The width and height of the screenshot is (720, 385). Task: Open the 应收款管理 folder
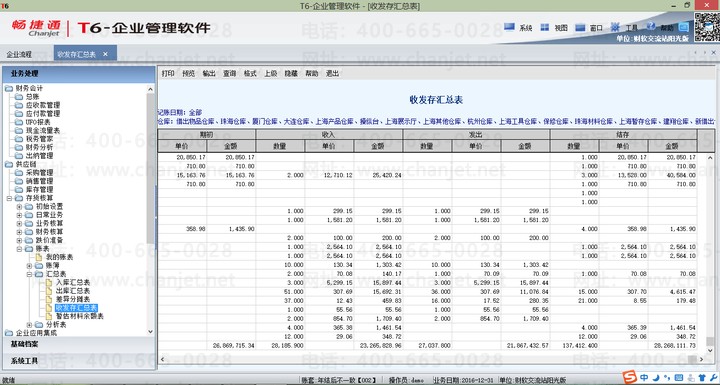point(43,105)
